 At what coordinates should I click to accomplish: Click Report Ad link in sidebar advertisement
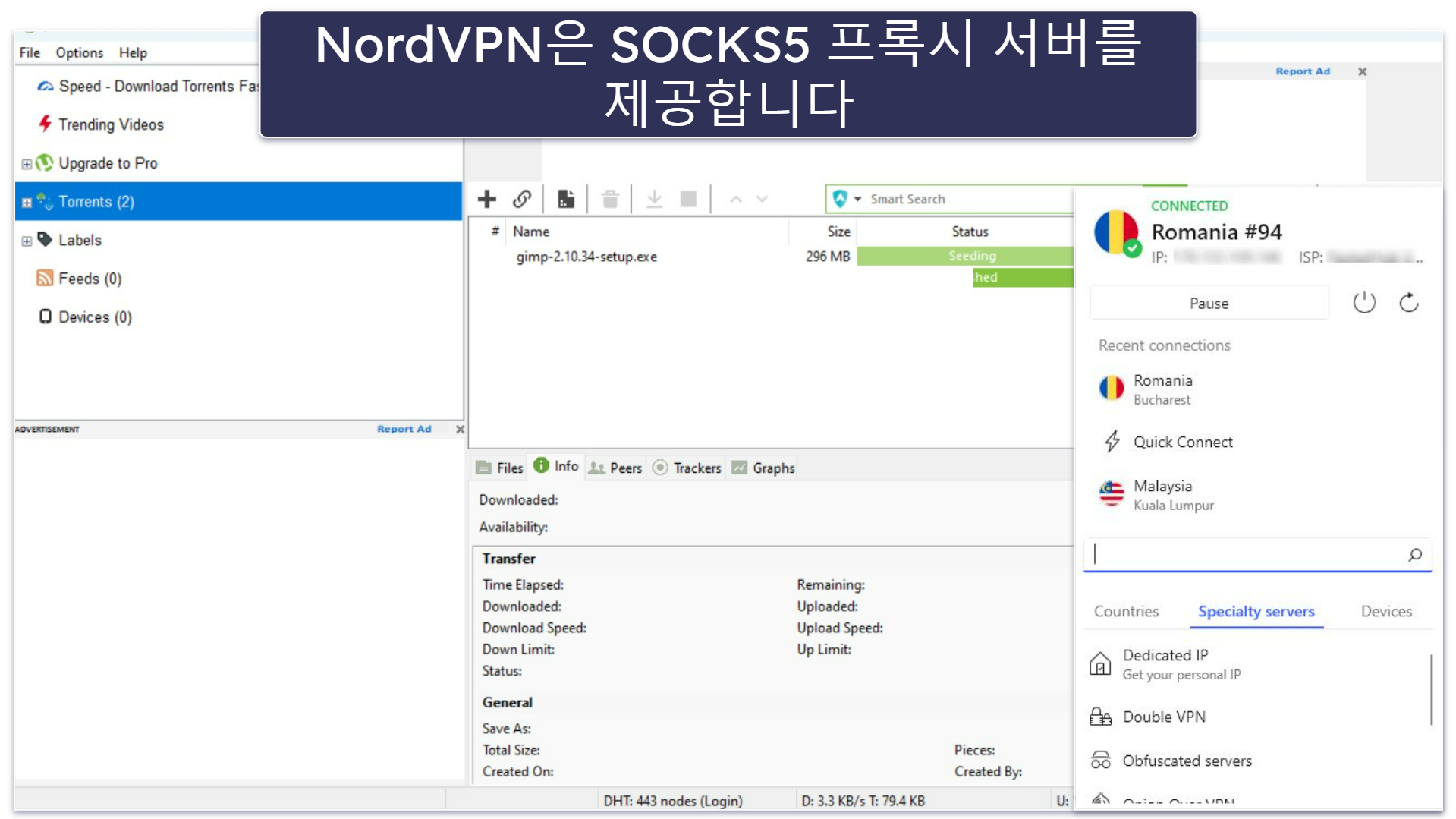tap(404, 429)
